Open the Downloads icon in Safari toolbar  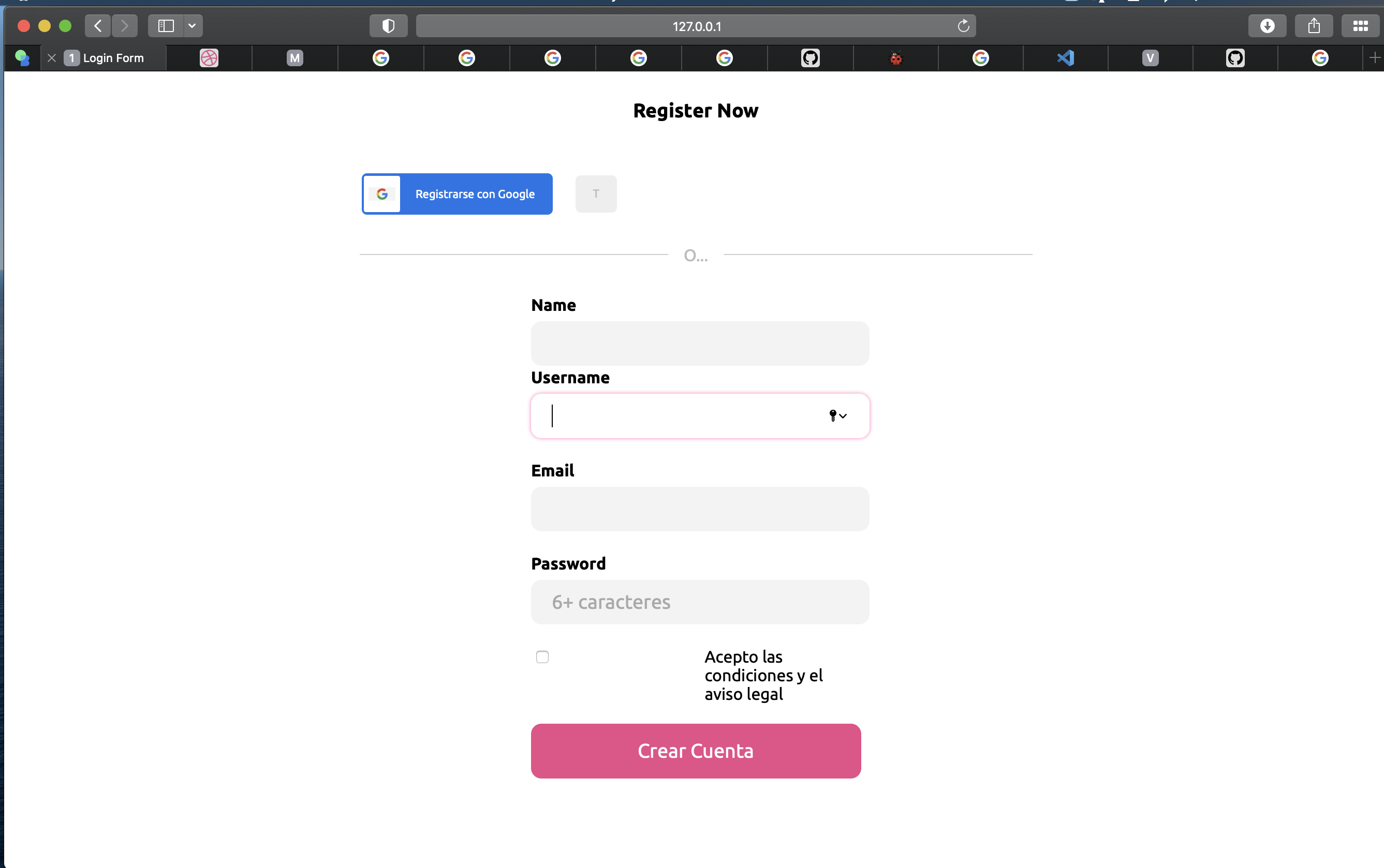coord(1268,25)
